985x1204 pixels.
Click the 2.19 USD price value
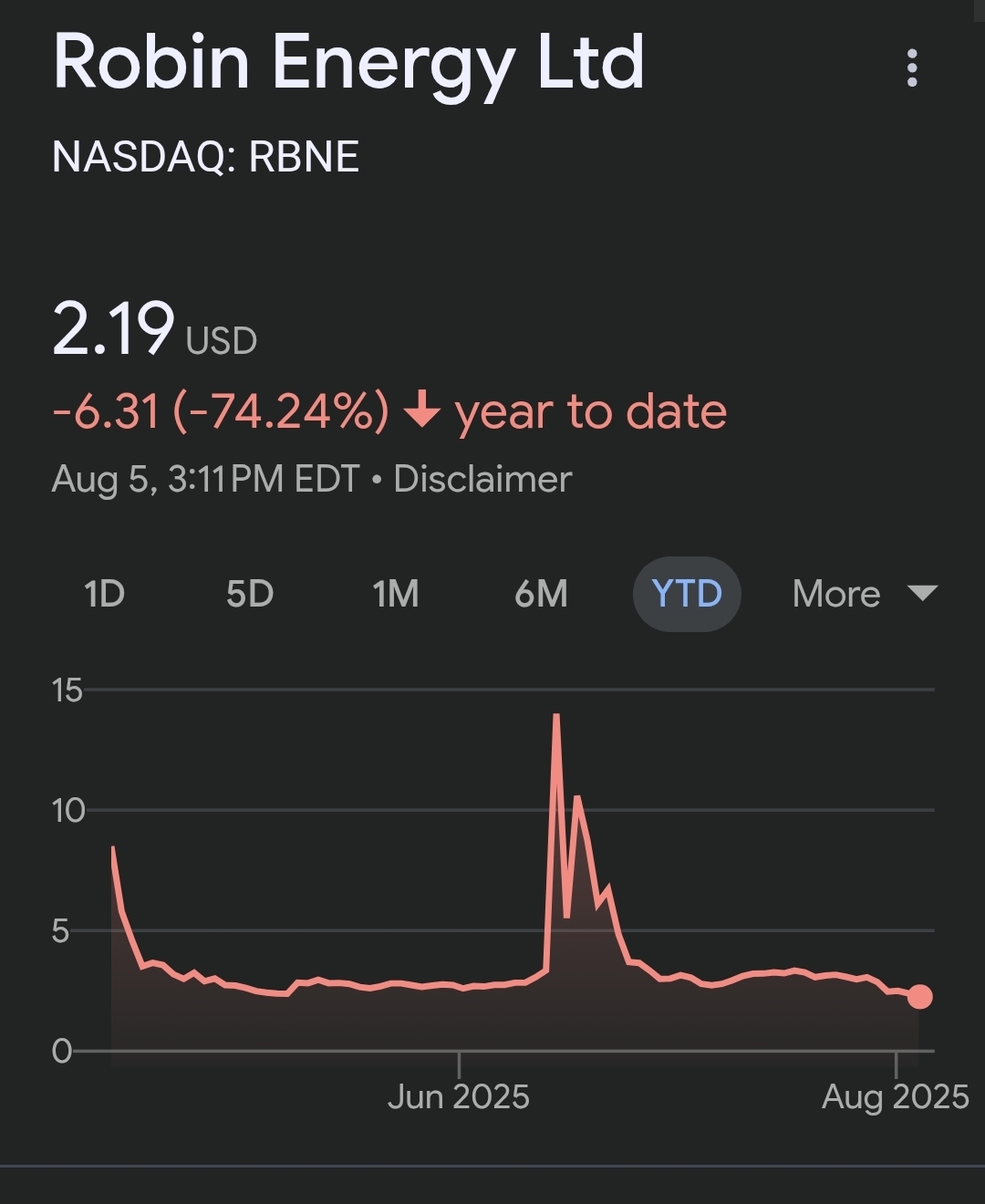155,330
